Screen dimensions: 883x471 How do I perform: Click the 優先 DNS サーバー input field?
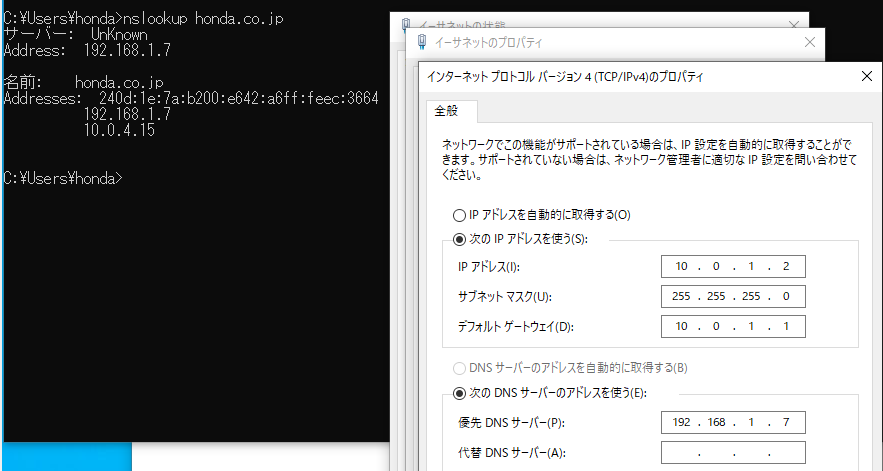pyautogui.click(x=733, y=422)
